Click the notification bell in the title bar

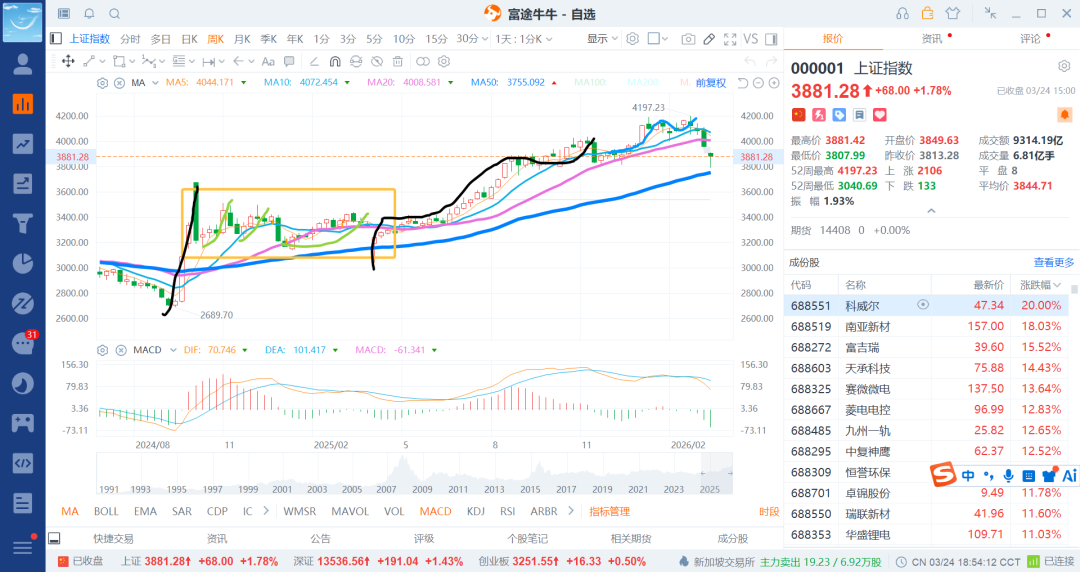90,14
